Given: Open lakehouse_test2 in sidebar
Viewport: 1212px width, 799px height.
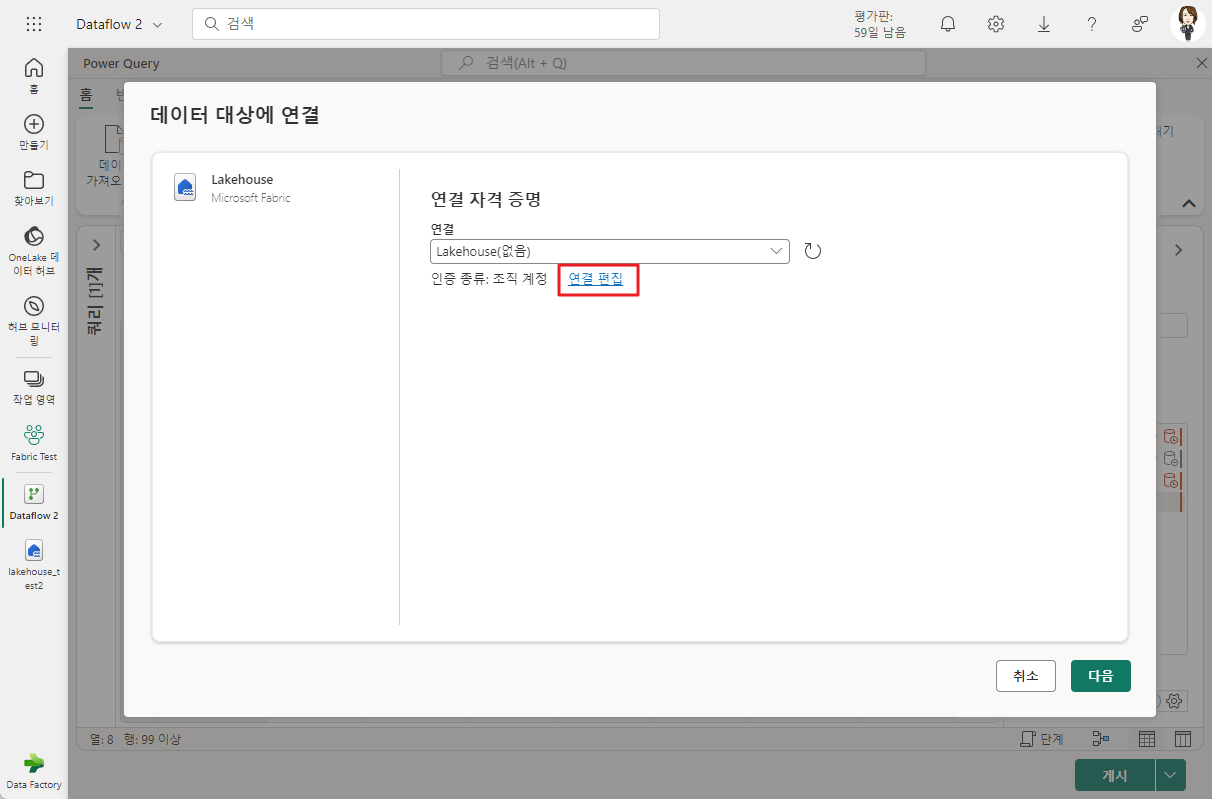Looking at the screenshot, I should [x=34, y=565].
